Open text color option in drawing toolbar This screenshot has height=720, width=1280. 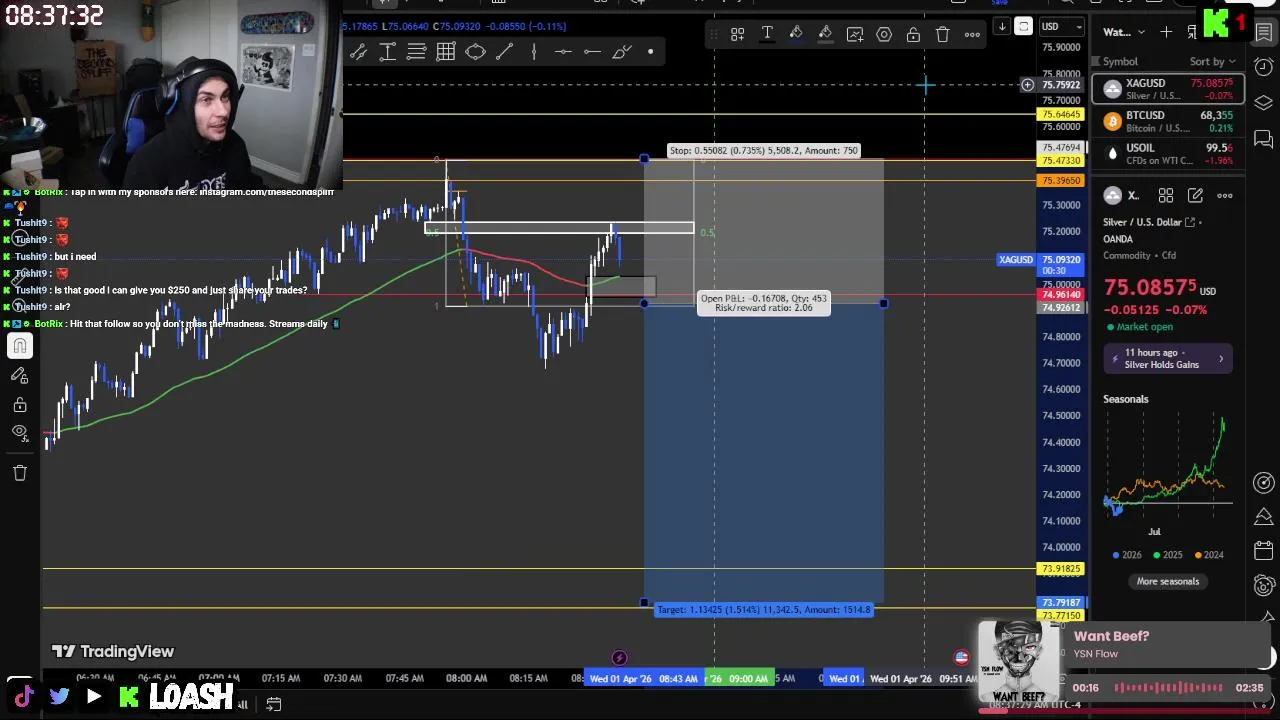(x=767, y=35)
